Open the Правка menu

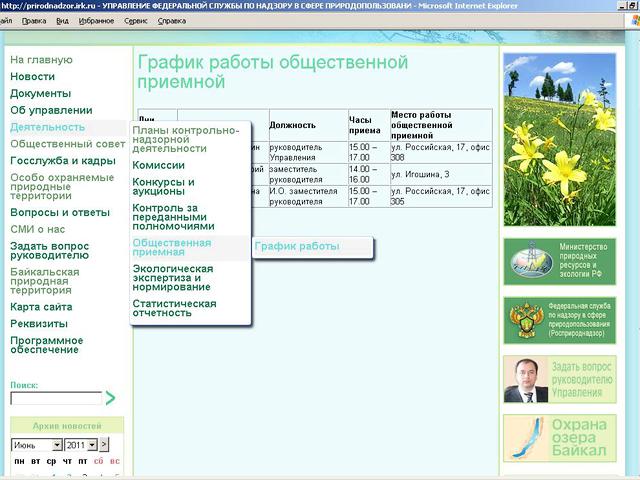point(34,21)
